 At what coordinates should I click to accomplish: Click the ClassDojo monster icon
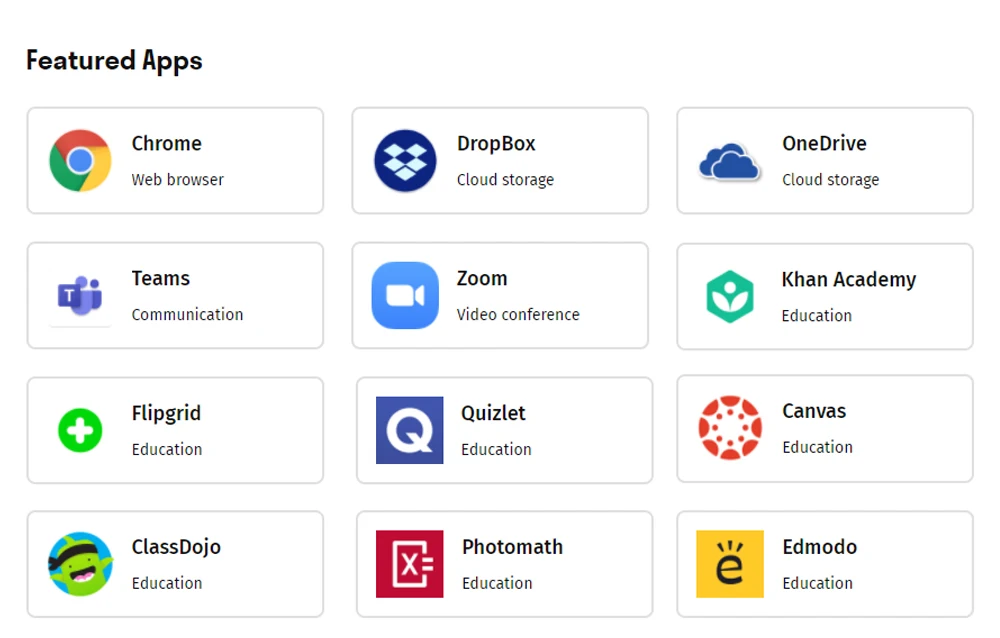(80, 564)
